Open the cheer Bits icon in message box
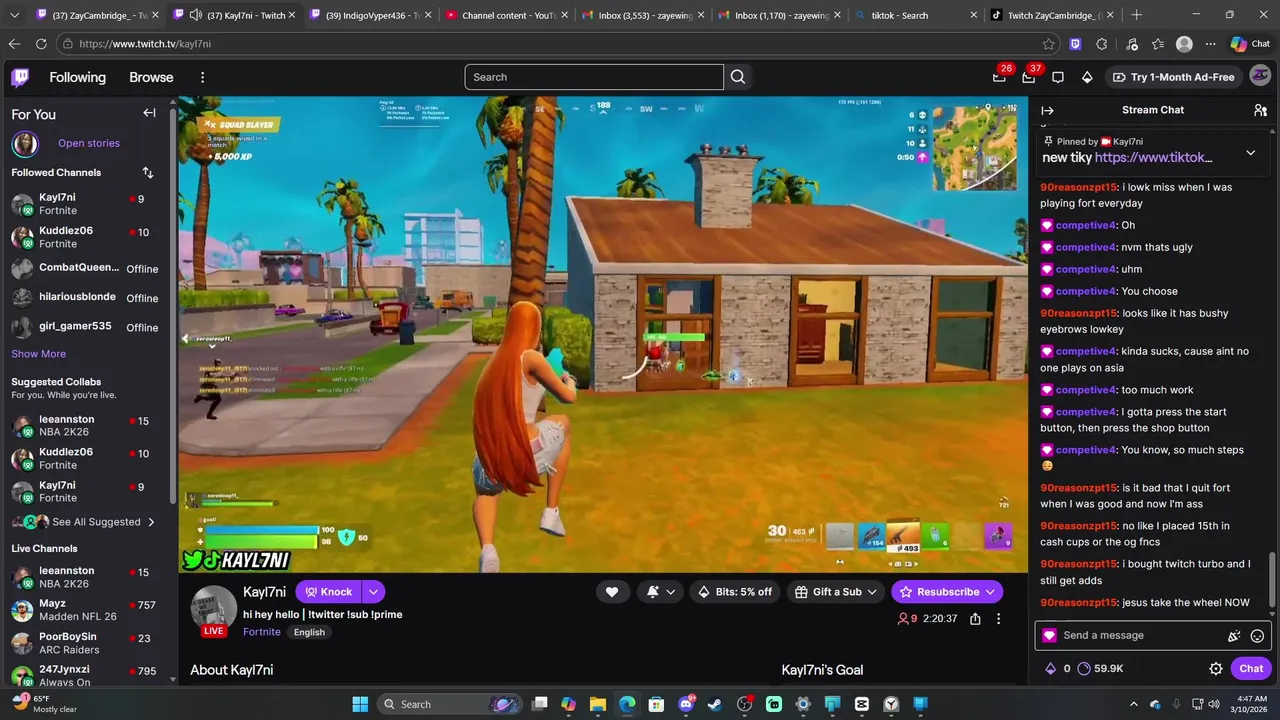Image resolution: width=1280 pixels, height=720 pixels. pos(1234,636)
